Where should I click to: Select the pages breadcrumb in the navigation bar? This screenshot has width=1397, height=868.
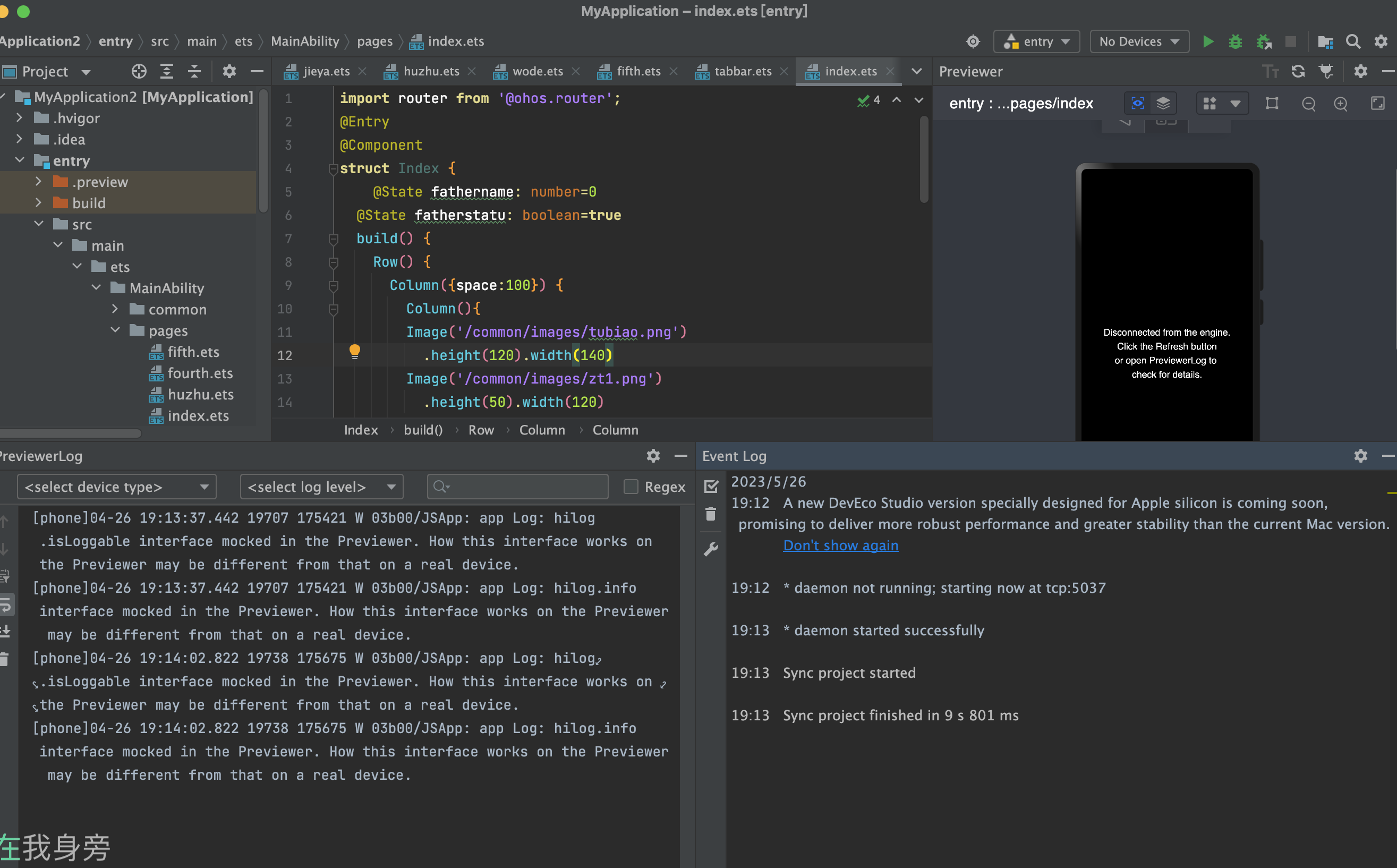[x=374, y=41]
